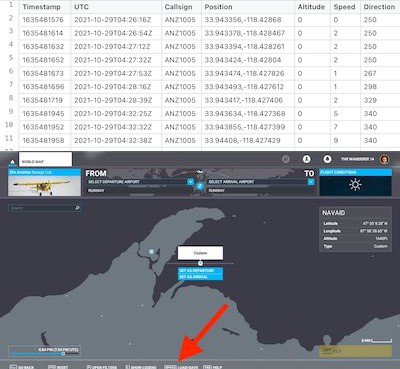Choose Set as Arrival

tap(200, 277)
